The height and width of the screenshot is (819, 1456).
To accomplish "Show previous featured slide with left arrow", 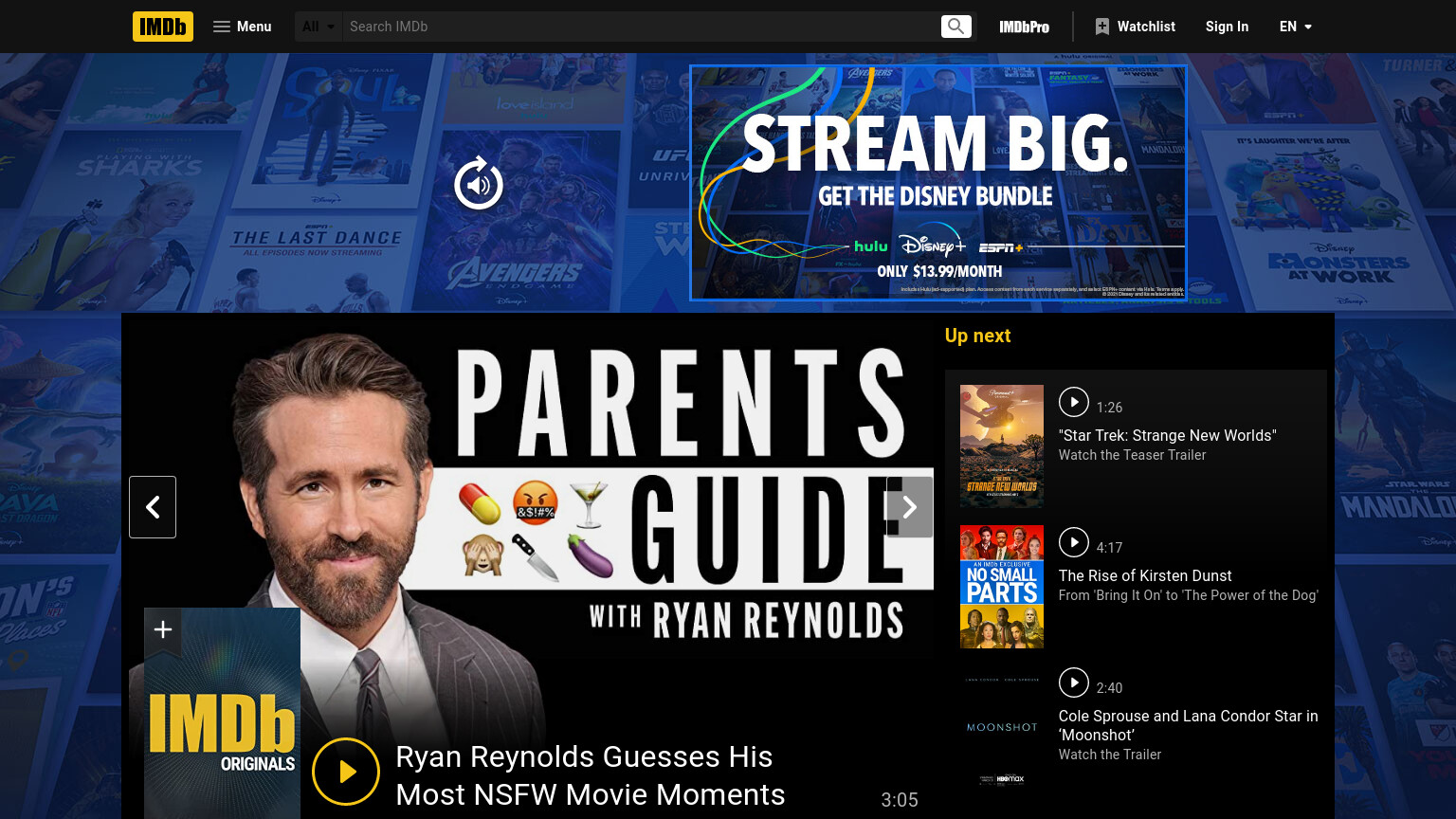I will pos(153,507).
